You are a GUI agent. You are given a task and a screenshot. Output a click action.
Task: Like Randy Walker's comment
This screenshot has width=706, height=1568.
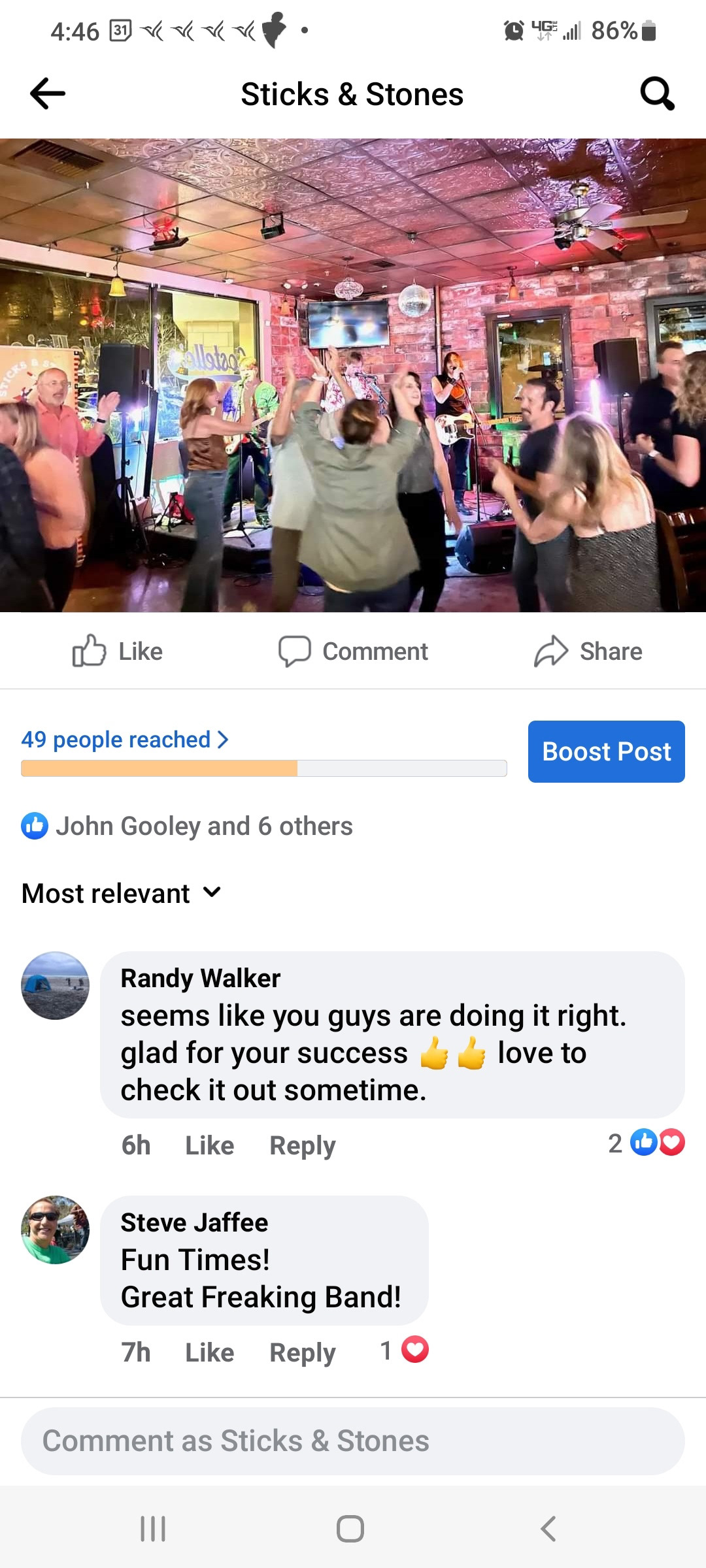coord(210,1145)
